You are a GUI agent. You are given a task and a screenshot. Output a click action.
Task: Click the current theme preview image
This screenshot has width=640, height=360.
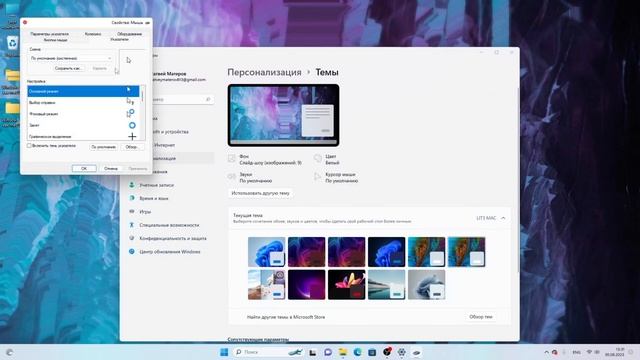pyautogui.click(x=284, y=115)
